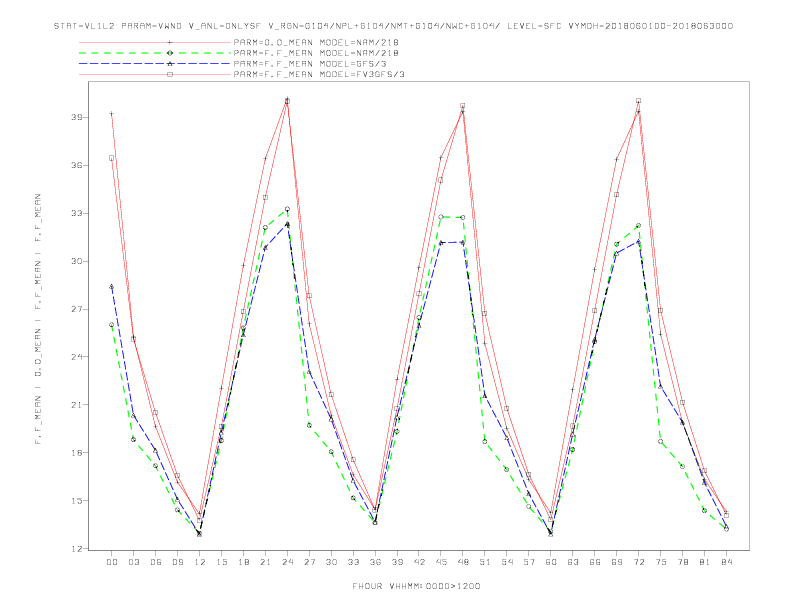The width and height of the screenshot is (792, 612).
Task: Click the green circle data point at hour 00
Action: click(112, 325)
